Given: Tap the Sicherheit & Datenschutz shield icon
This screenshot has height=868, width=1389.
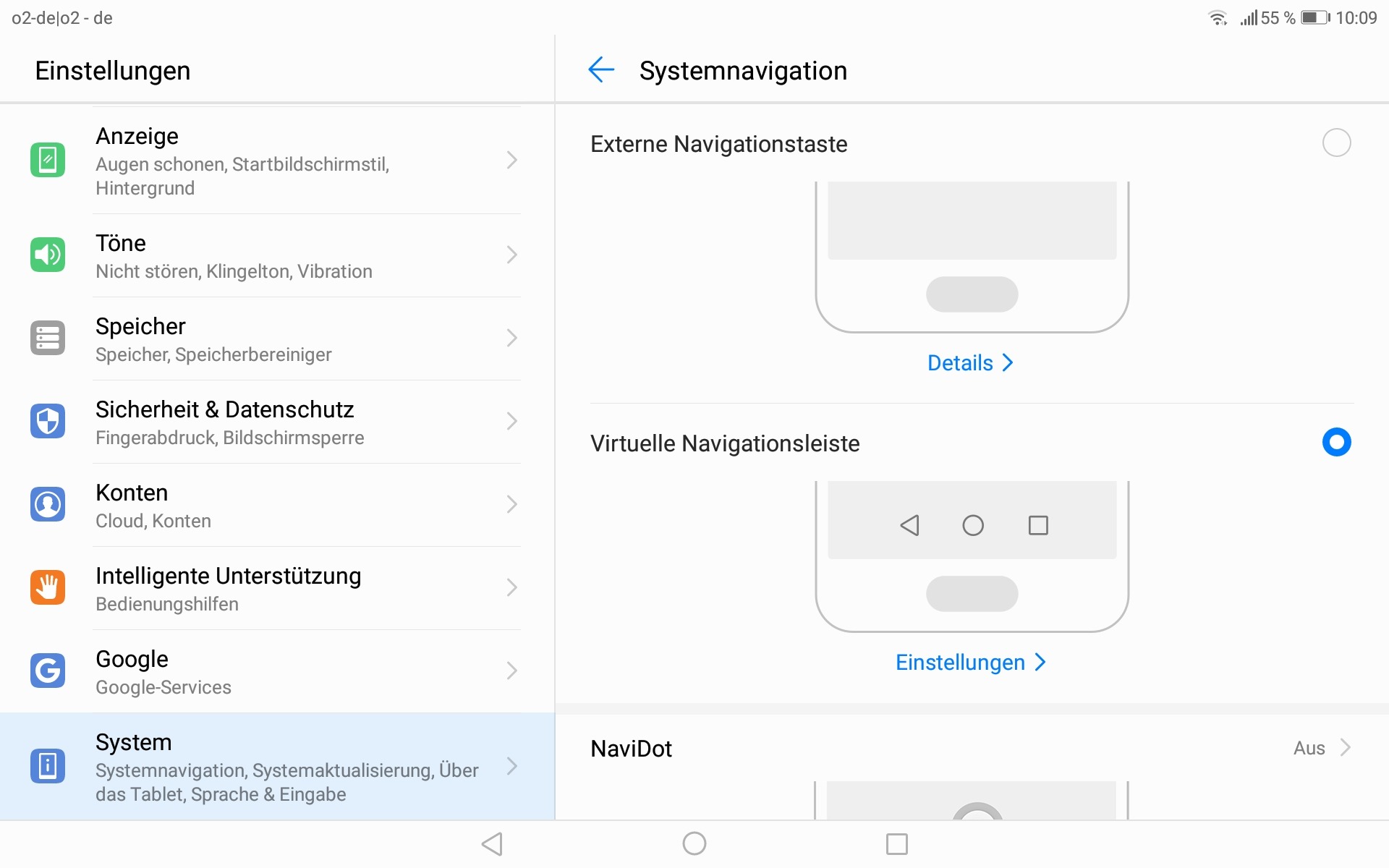Looking at the screenshot, I should pyautogui.click(x=48, y=421).
